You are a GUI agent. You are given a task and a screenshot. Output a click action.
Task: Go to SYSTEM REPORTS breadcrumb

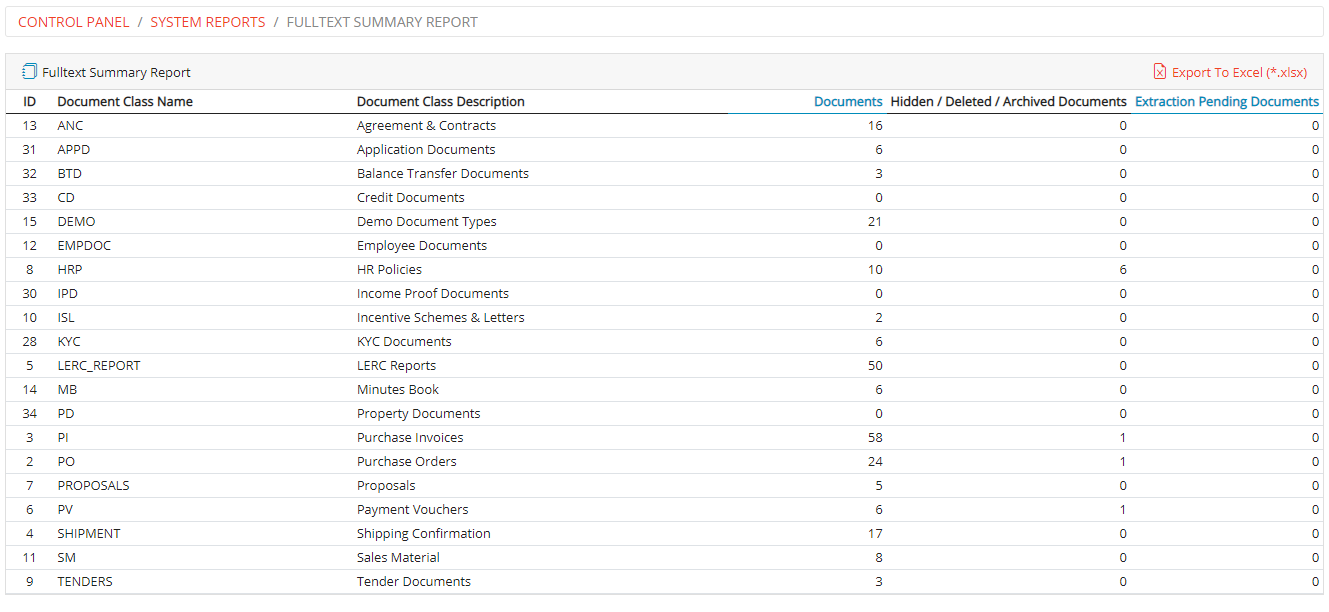pos(208,22)
